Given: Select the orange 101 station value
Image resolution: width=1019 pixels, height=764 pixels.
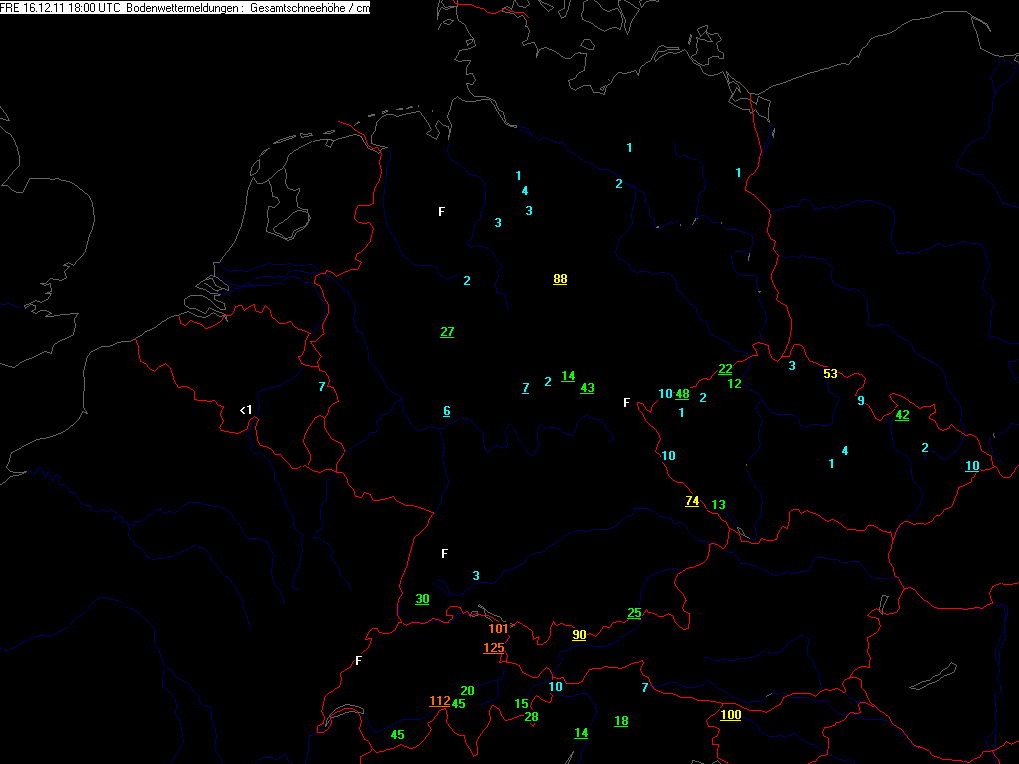Looking at the screenshot, I should 498,628.
